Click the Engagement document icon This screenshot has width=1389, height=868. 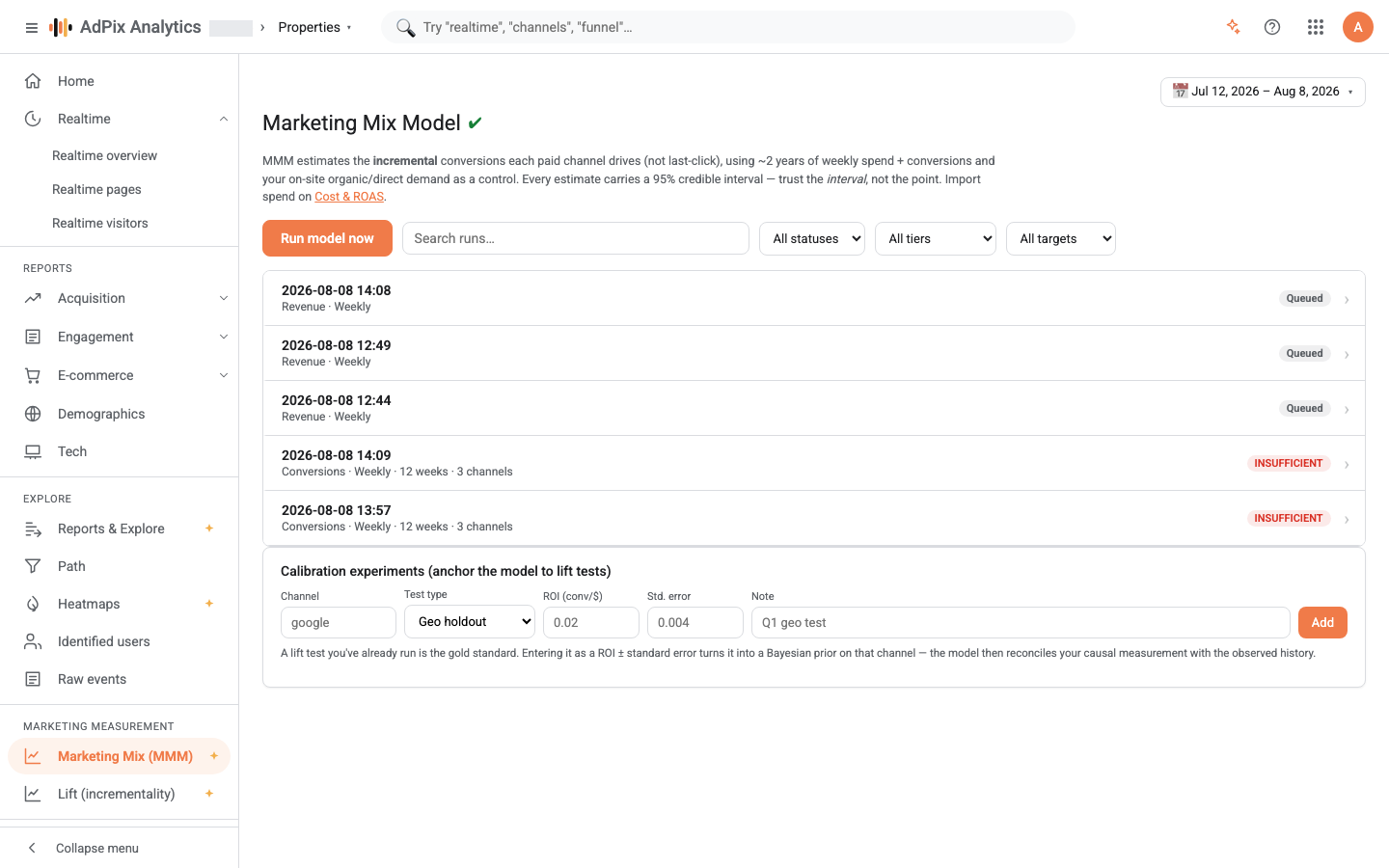tap(33, 337)
